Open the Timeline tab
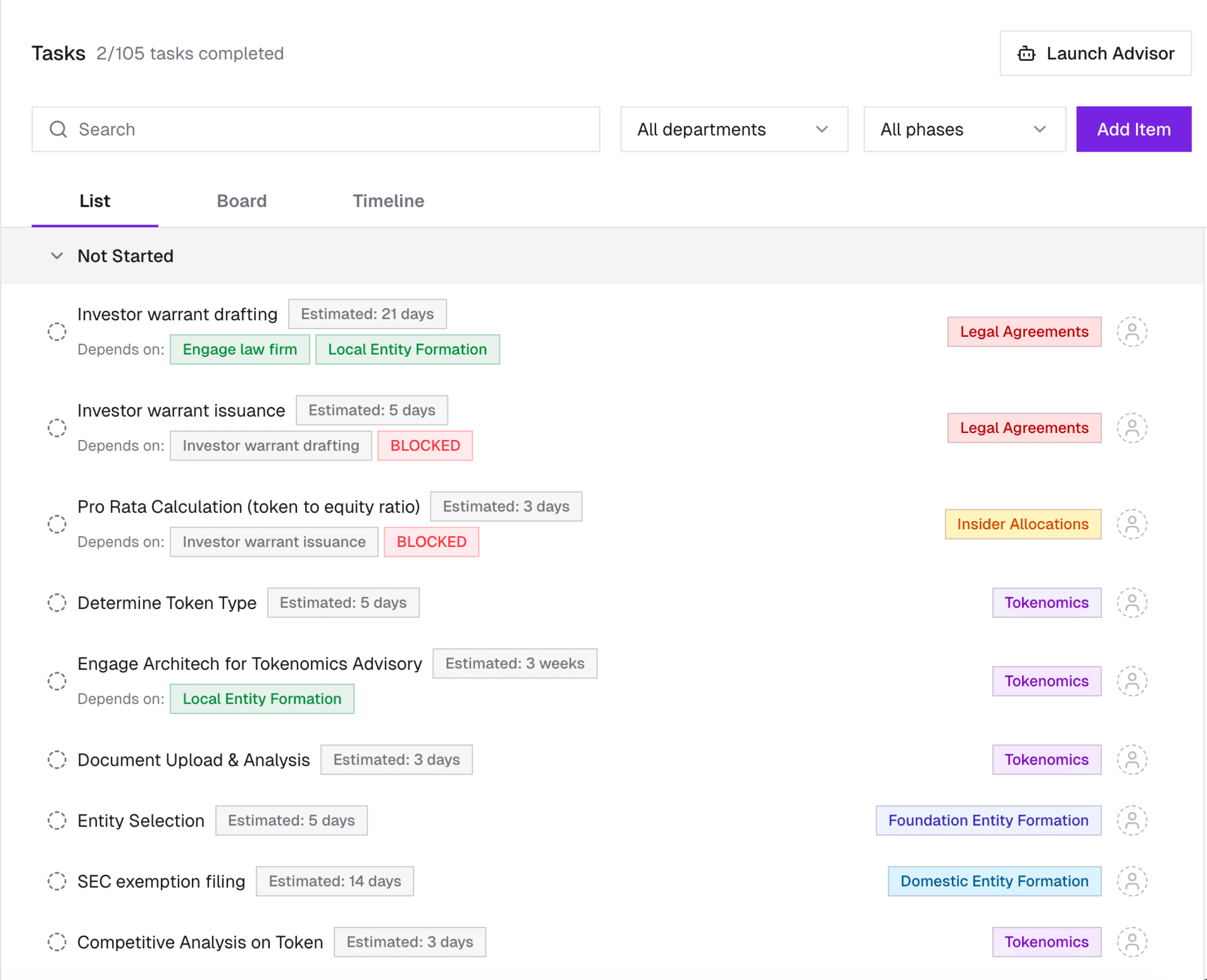Image resolution: width=1207 pixels, height=980 pixels. [x=388, y=201]
